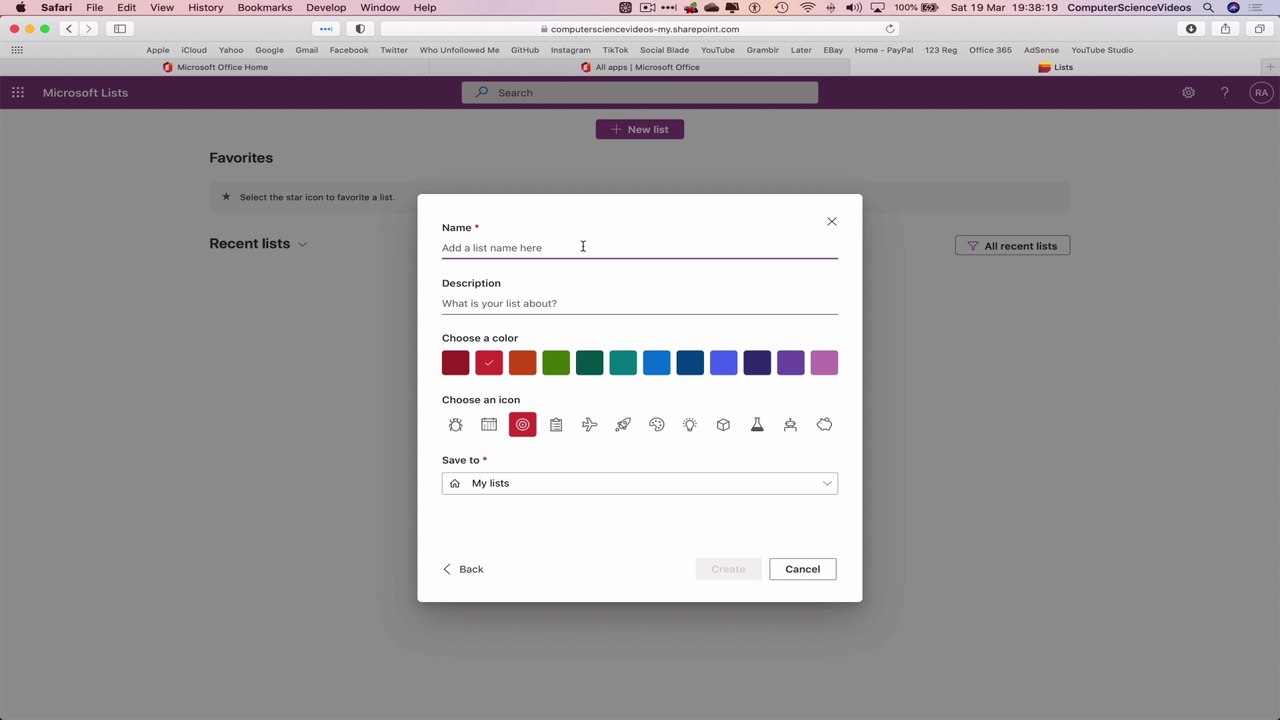The image size is (1280, 720).
Task: Open the File menu
Action: [x=94, y=8]
